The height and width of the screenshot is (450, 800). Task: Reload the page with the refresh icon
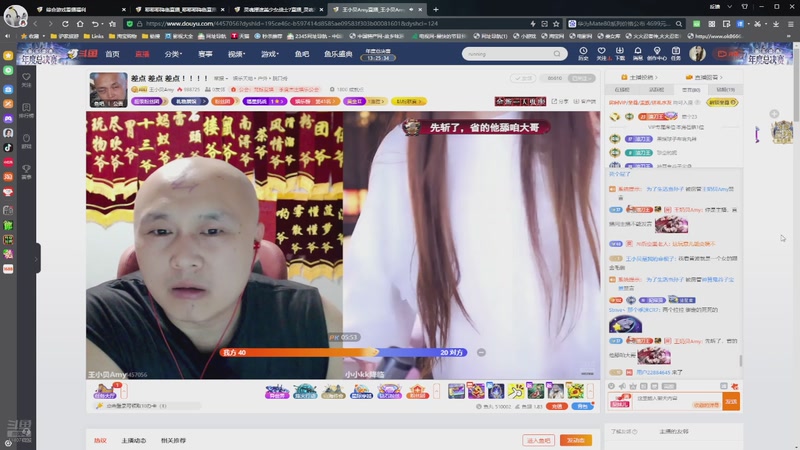65,23
